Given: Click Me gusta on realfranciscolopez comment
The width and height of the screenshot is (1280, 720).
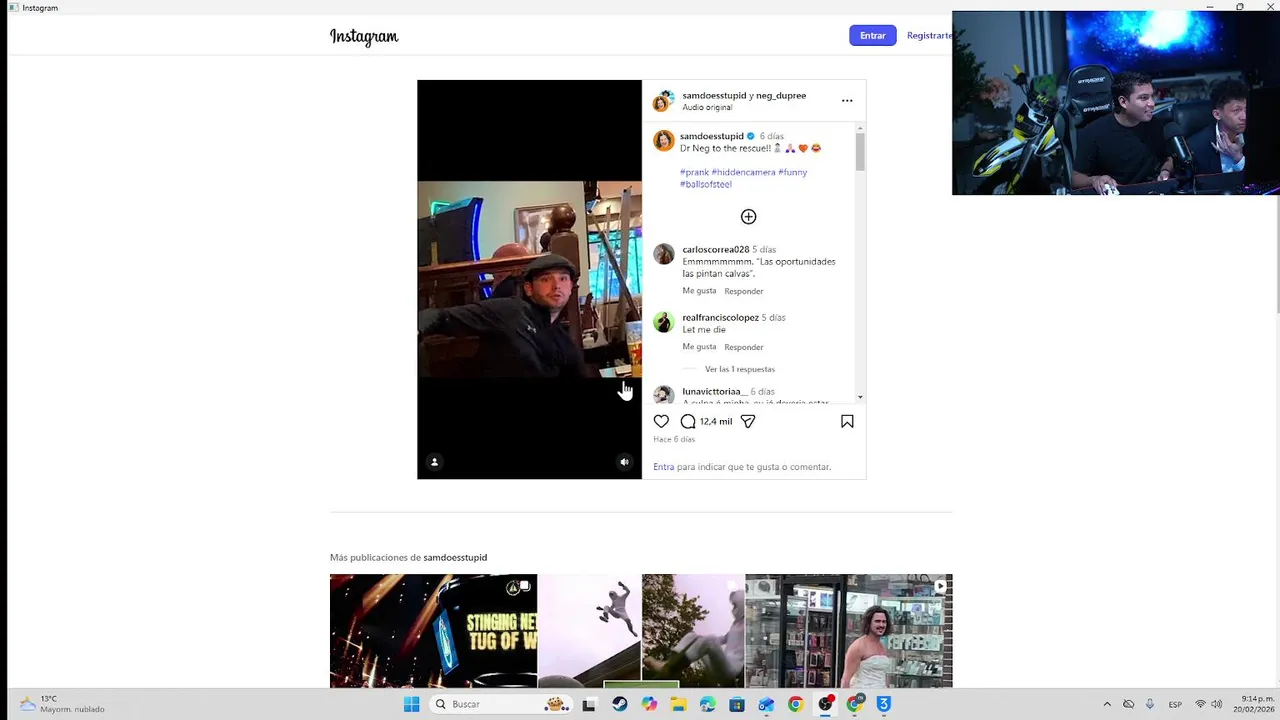Looking at the screenshot, I should tap(699, 347).
